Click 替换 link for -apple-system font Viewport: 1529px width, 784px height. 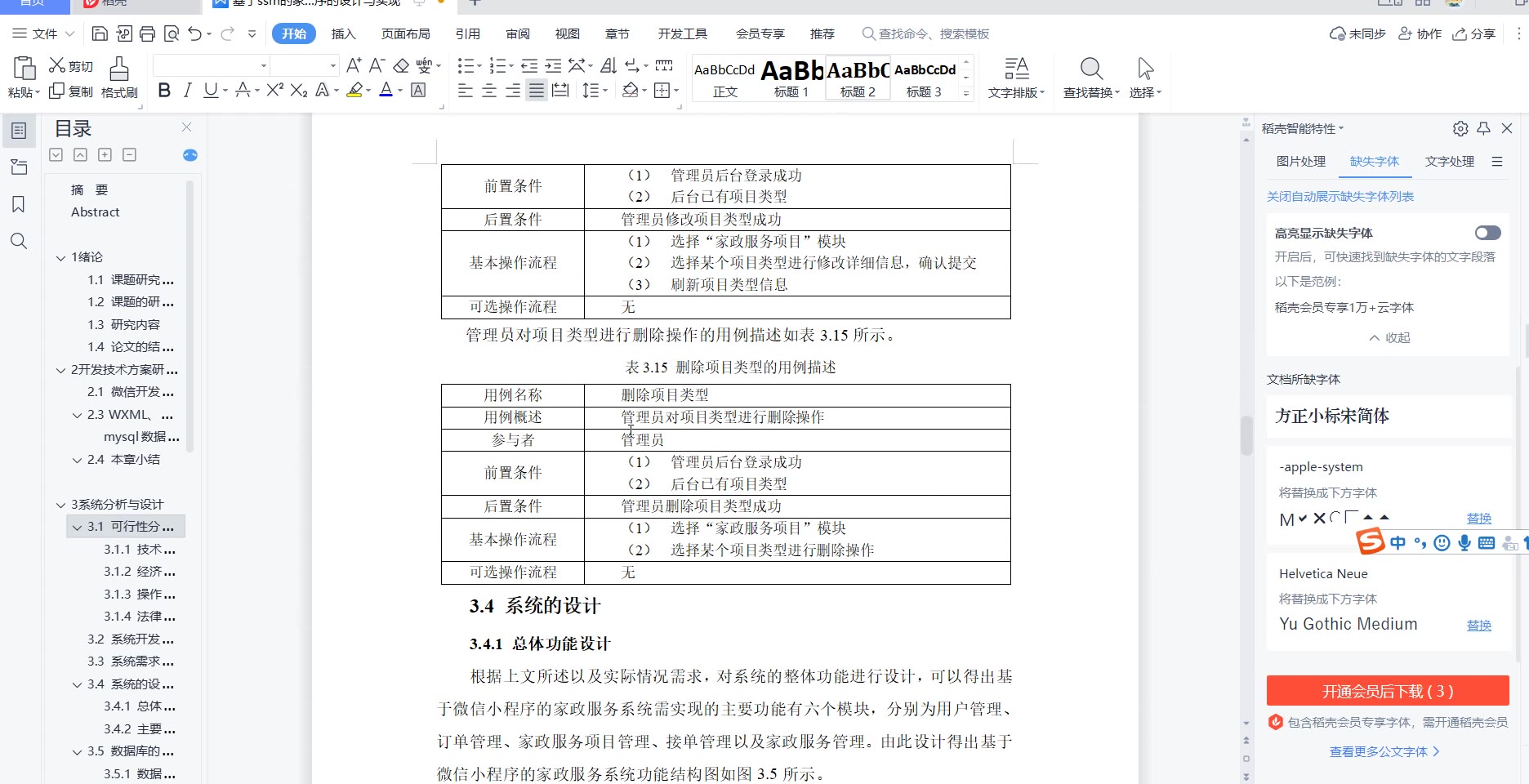point(1479,519)
